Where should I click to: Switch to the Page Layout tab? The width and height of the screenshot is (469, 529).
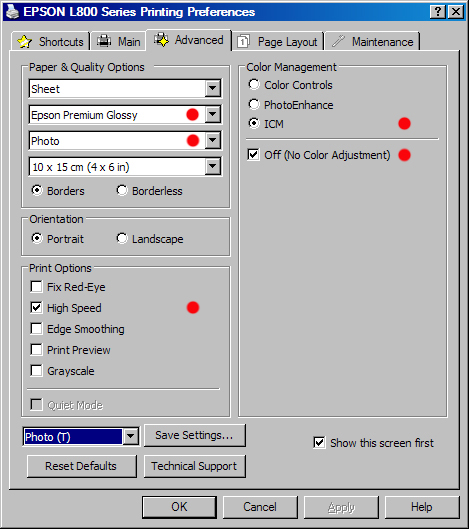point(277,41)
